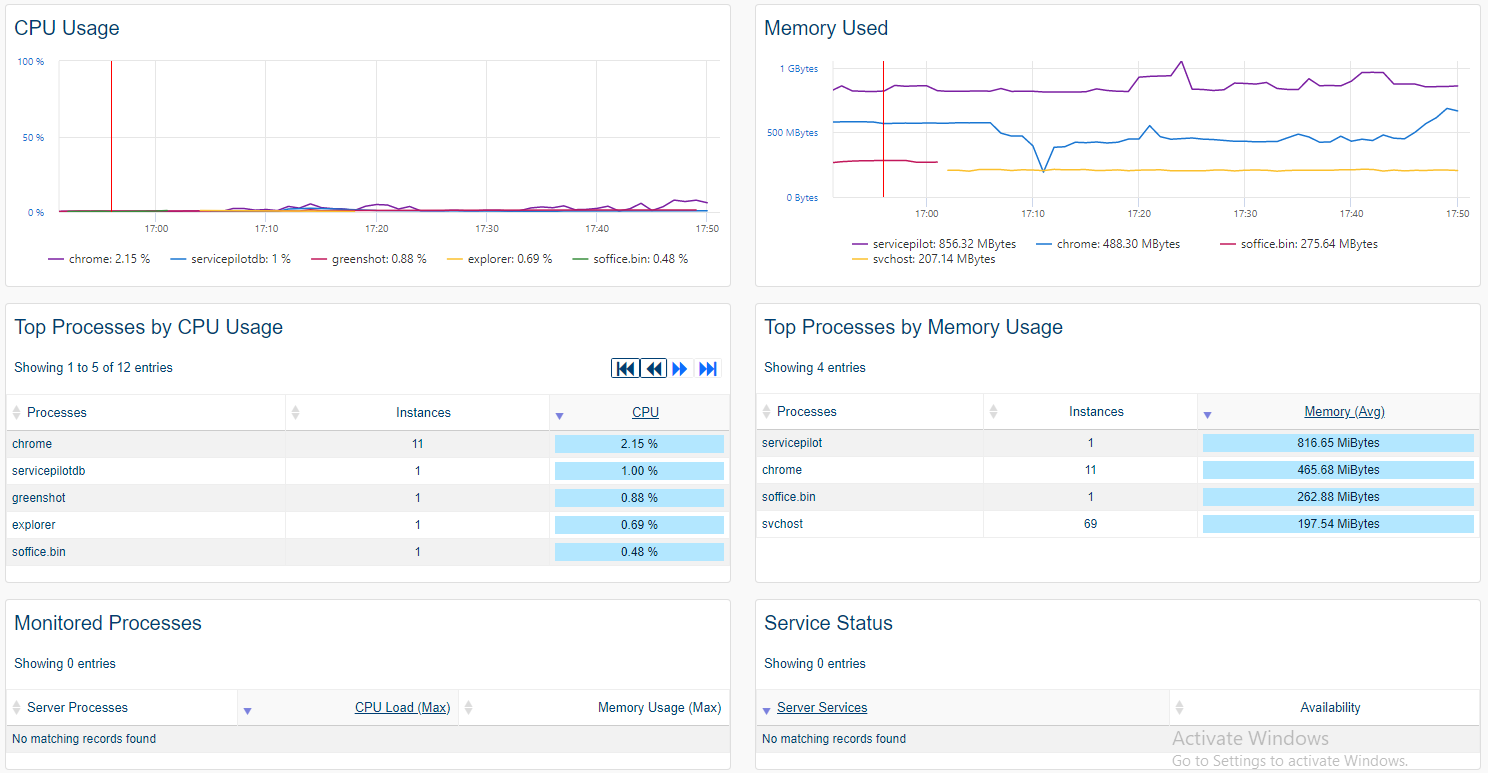Toggle chrome series in CPU Usage legend
Image resolution: width=1488 pixels, height=773 pixels.
pyautogui.click(x=99, y=259)
